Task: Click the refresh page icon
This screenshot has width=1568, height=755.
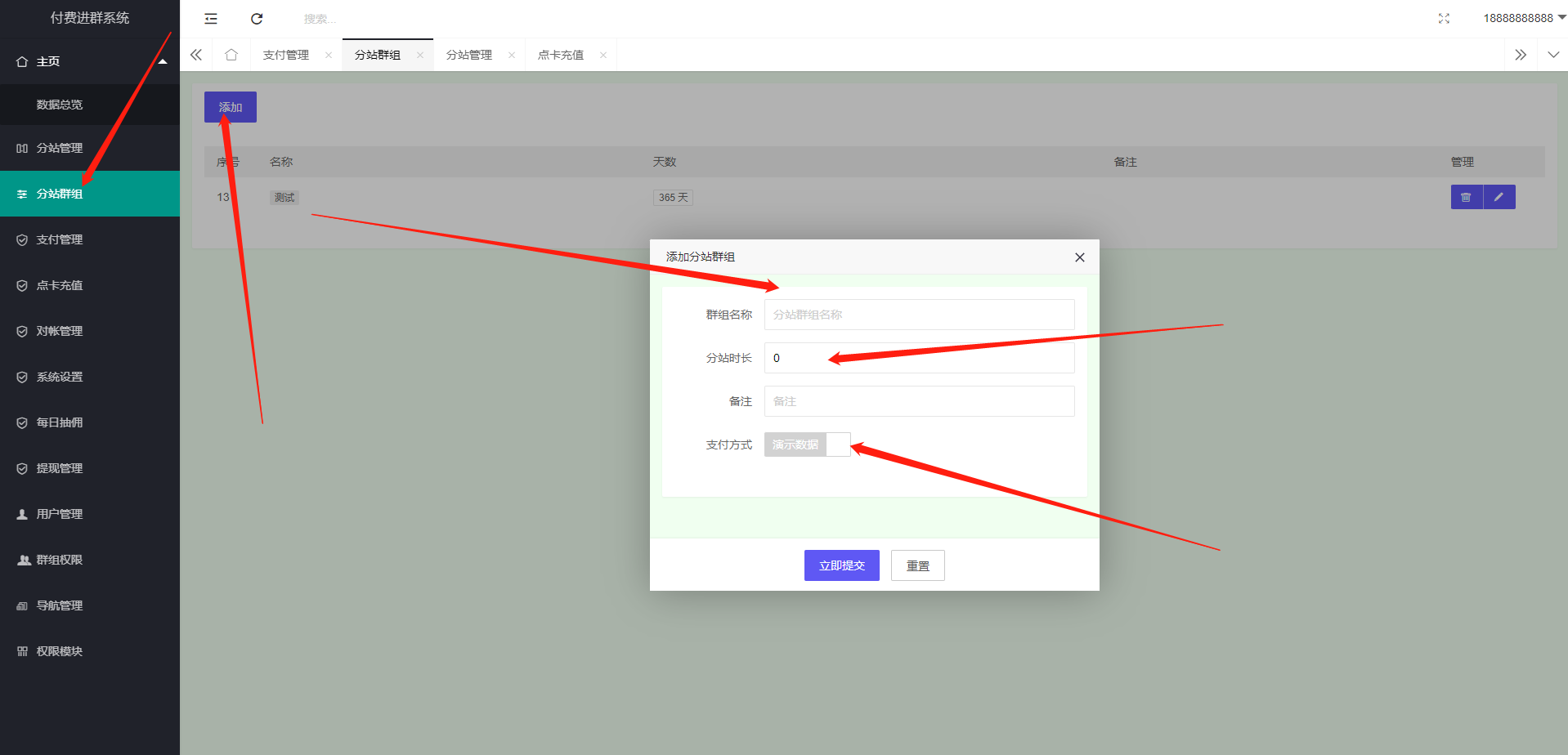Action: (x=257, y=19)
